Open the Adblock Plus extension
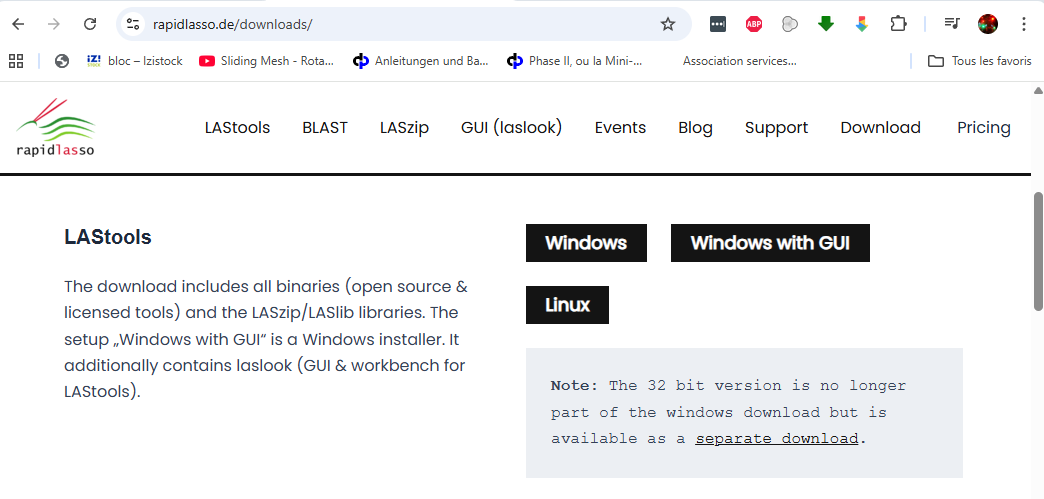This screenshot has width=1044, height=499. tap(754, 24)
